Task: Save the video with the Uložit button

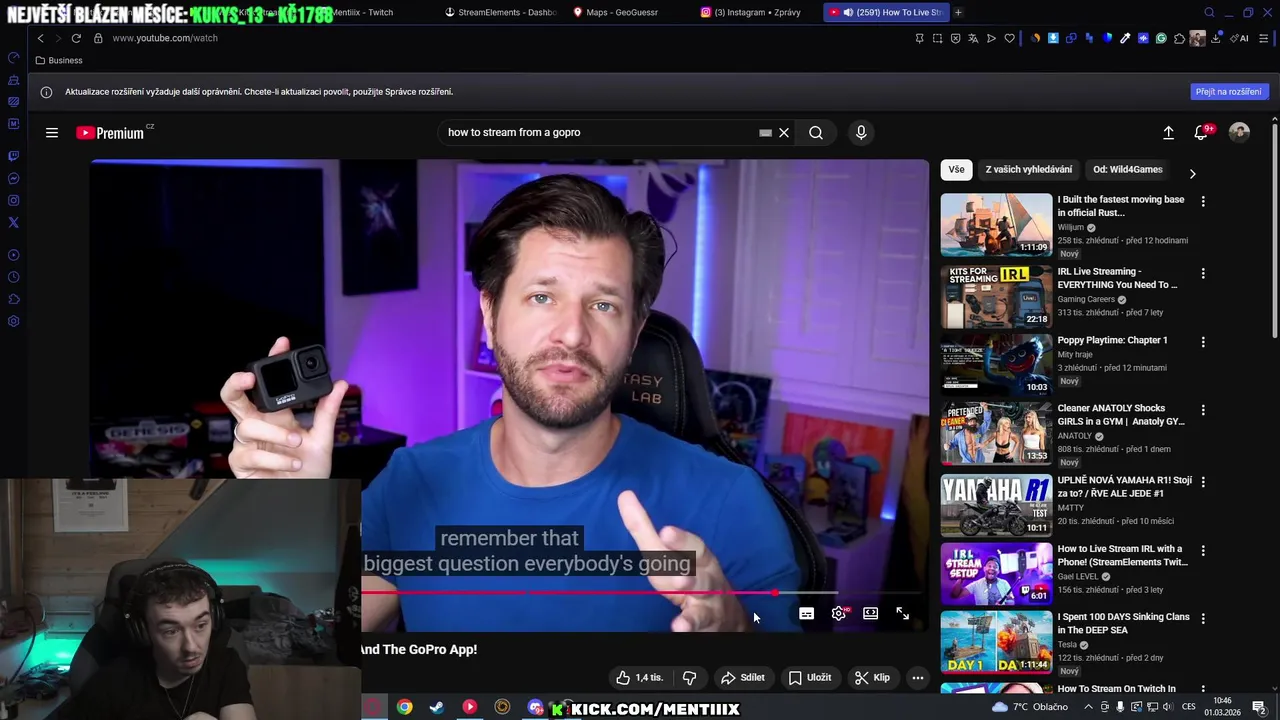Action: point(810,678)
